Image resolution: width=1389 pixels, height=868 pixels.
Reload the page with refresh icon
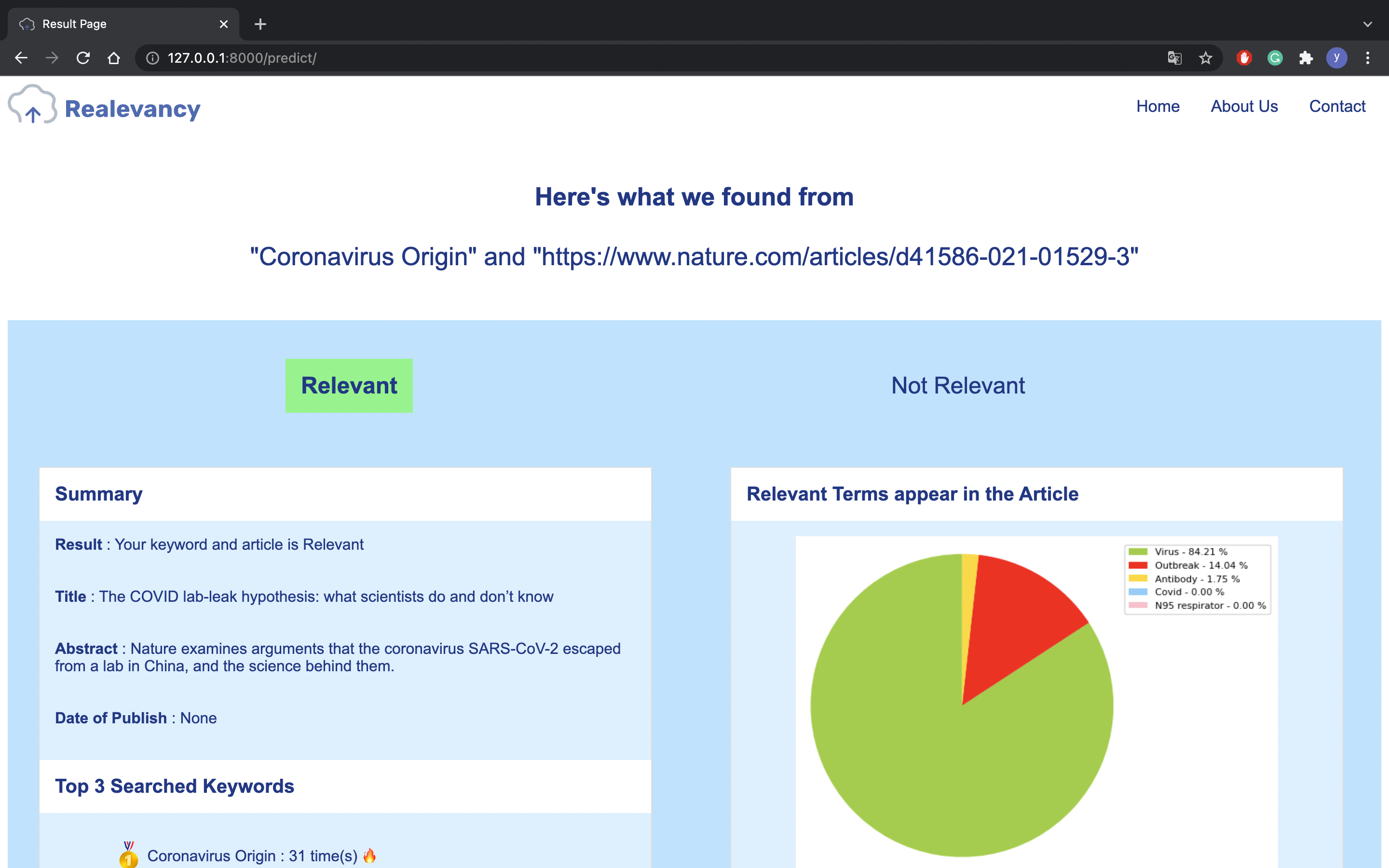pos(83,58)
